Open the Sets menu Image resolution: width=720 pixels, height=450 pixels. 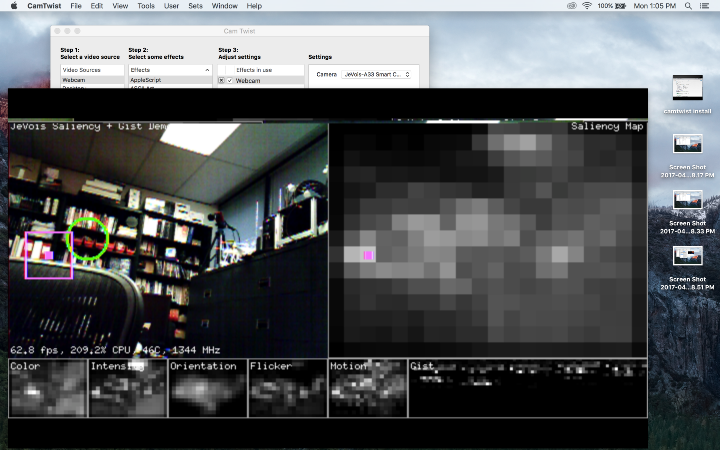pyautogui.click(x=195, y=6)
